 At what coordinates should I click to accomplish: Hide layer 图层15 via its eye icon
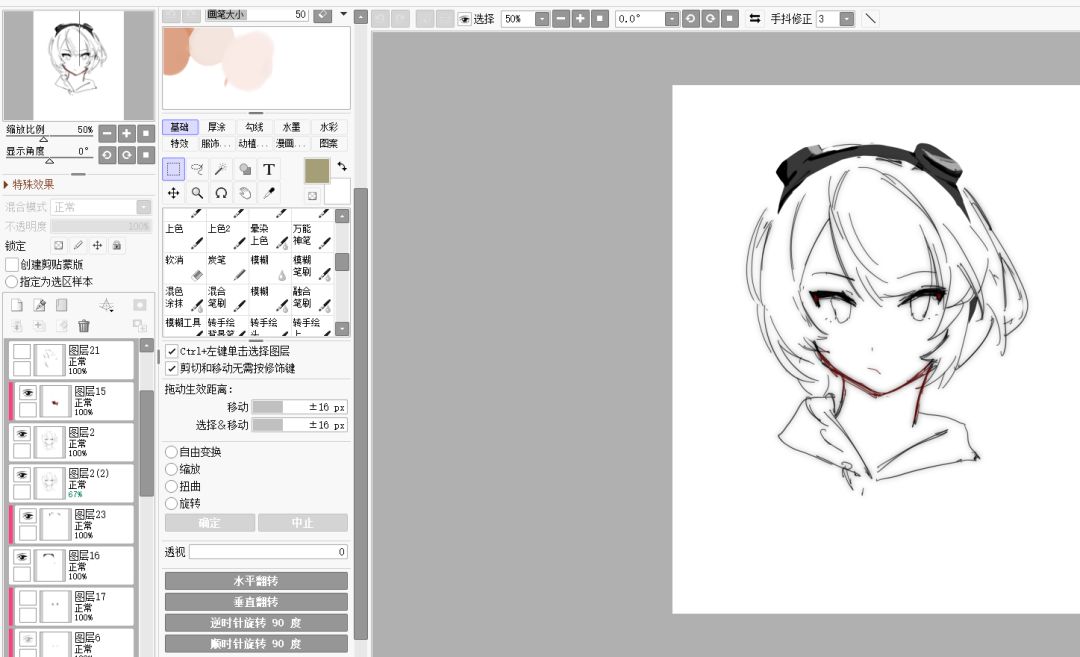click(x=28, y=393)
